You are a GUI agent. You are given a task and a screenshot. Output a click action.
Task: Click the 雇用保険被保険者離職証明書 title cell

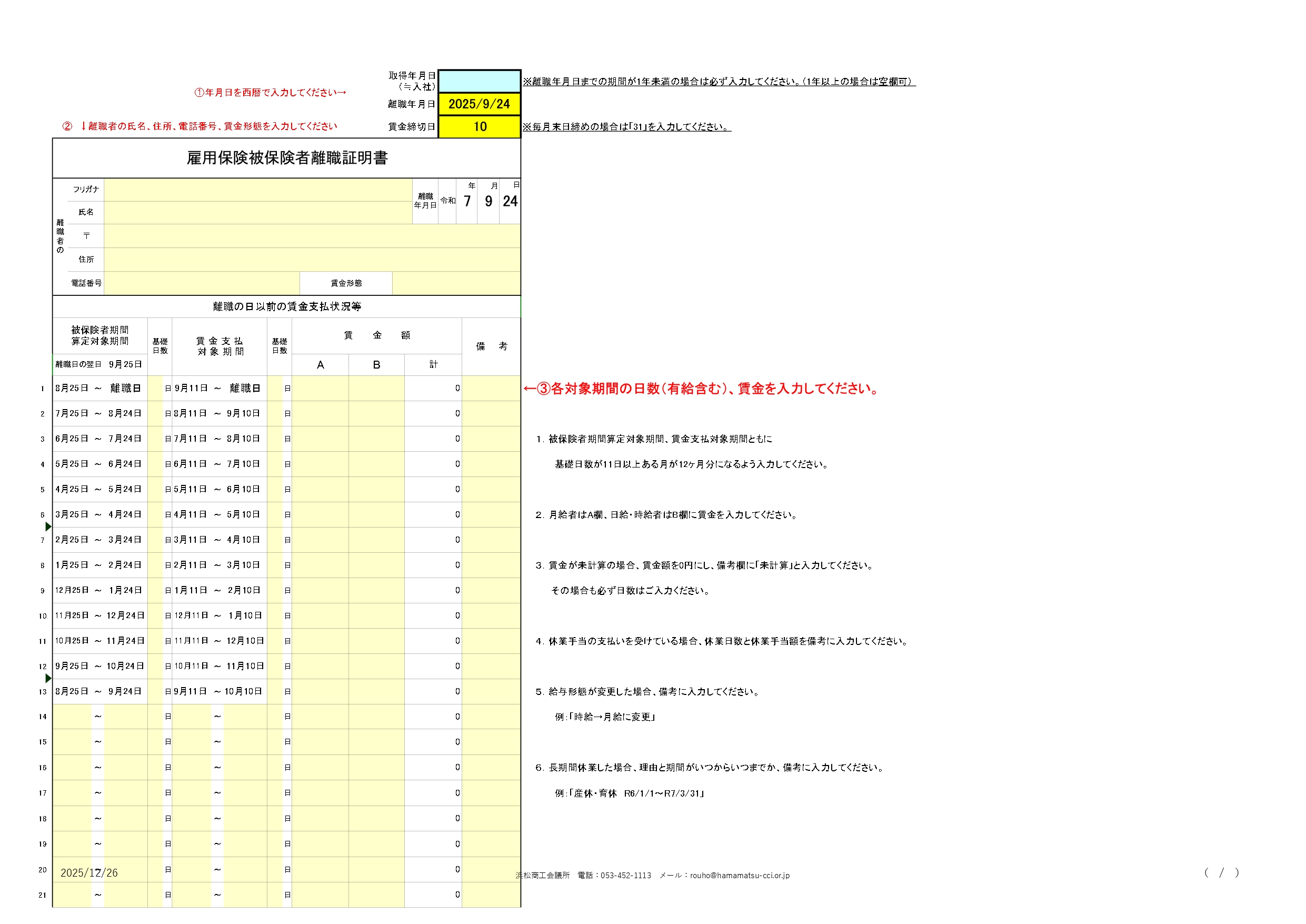tap(287, 158)
